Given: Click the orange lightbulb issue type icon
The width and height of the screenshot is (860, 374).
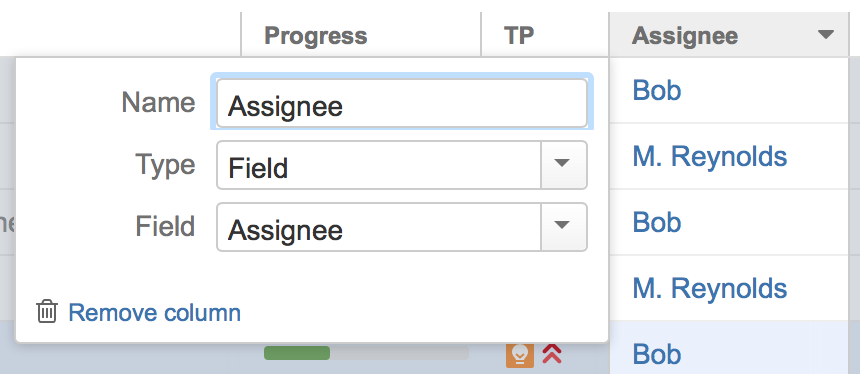Looking at the screenshot, I should (x=519, y=355).
